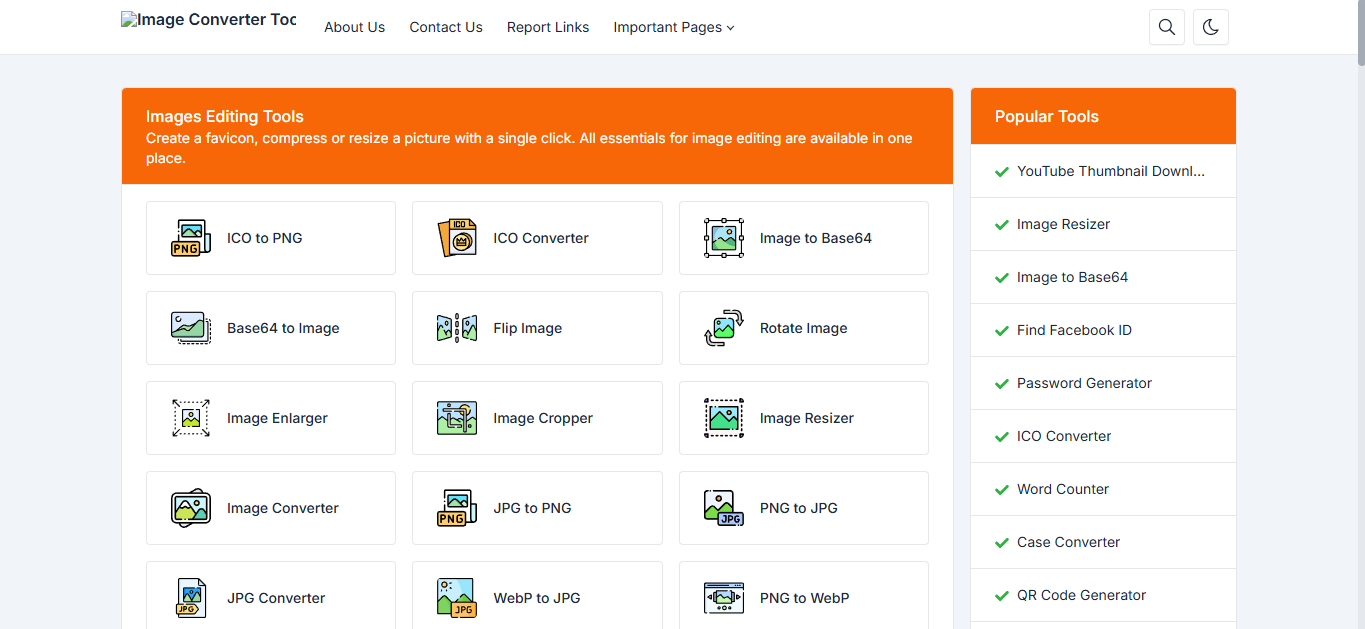Toggle dark mode with moon button
This screenshot has height=629, width=1365.
pos(1211,27)
